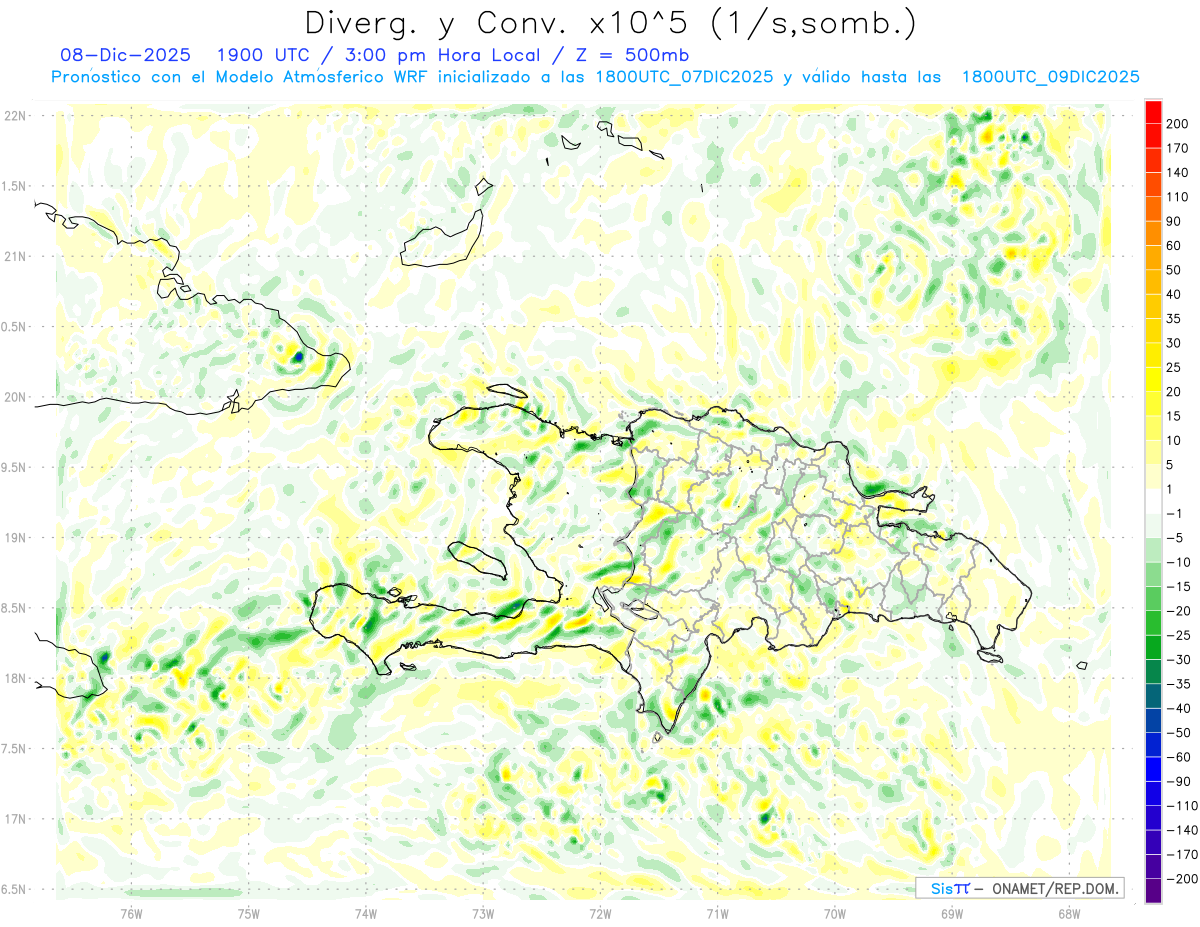Click the '35' positive legend value
The height and width of the screenshot is (927, 1200).
pos(1174,319)
